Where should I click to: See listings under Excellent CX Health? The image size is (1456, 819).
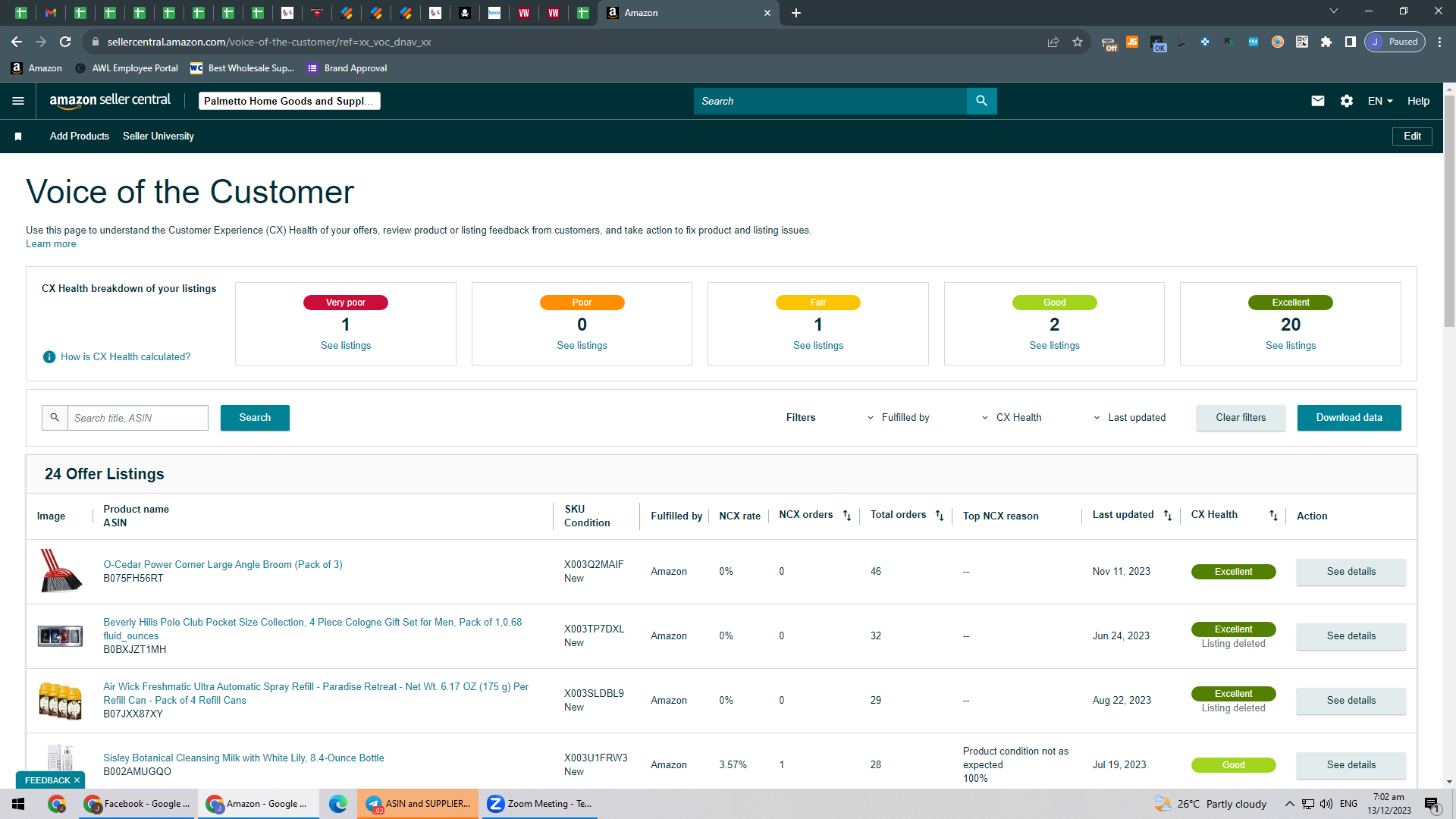(1291, 346)
